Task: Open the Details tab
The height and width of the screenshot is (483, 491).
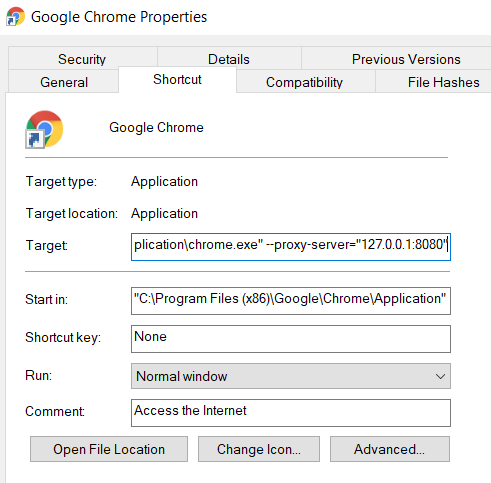Action: point(229,59)
